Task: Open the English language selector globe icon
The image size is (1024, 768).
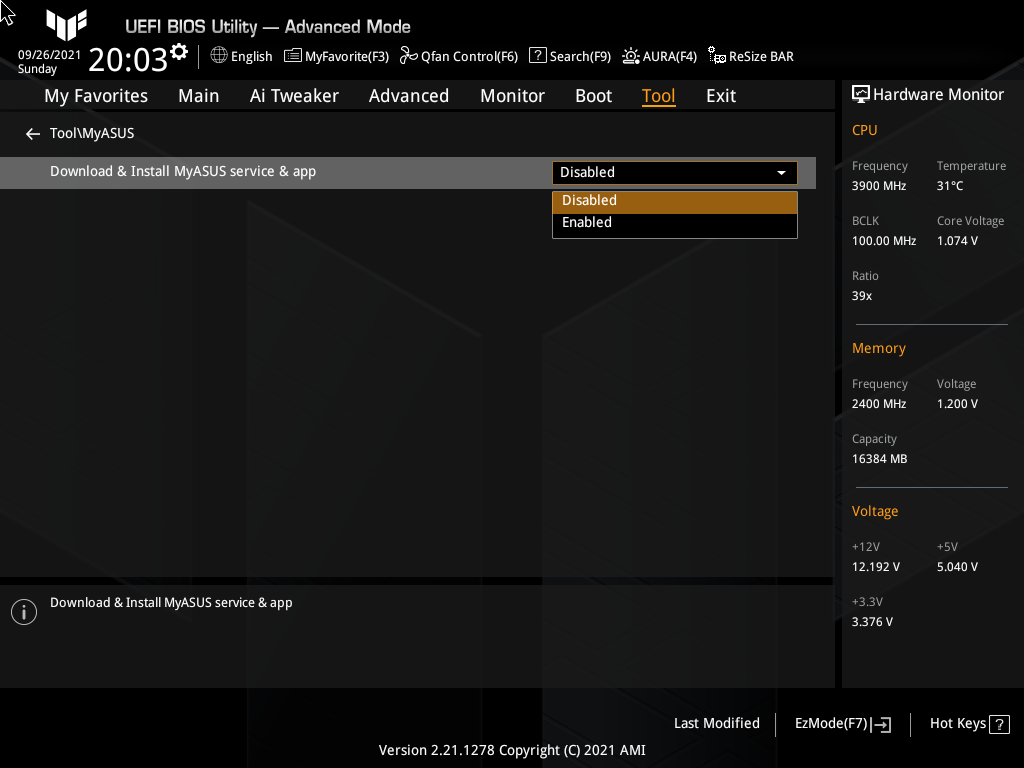Action: click(x=218, y=56)
